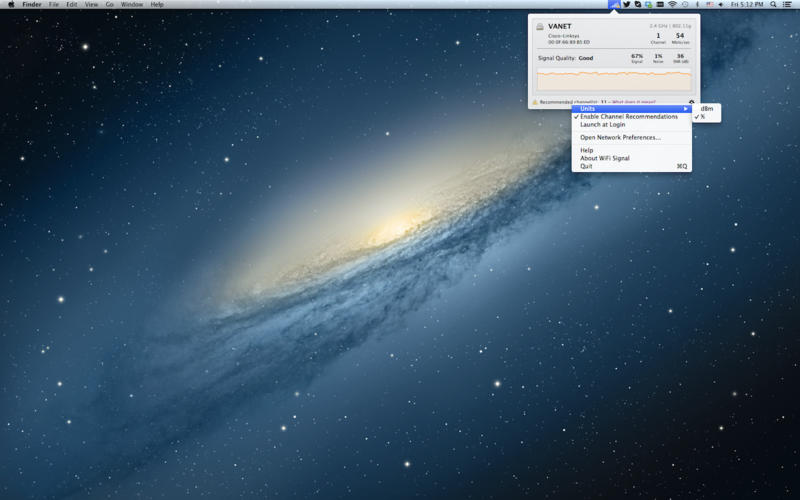Choose Help in the WiFi Signal menu
The height and width of the screenshot is (500, 800).
click(x=632, y=150)
